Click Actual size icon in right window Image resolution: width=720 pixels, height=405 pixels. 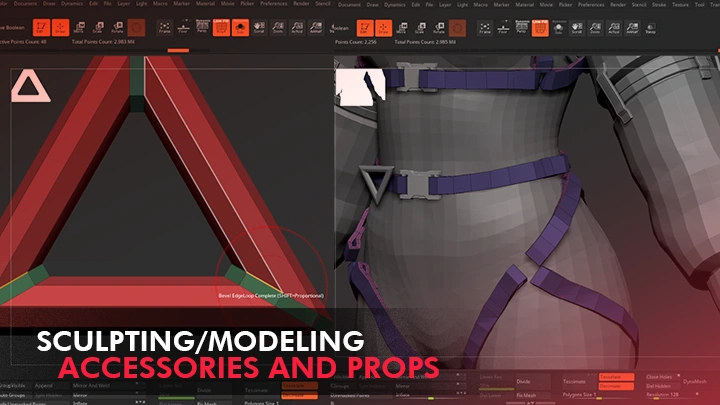coord(613,28)
